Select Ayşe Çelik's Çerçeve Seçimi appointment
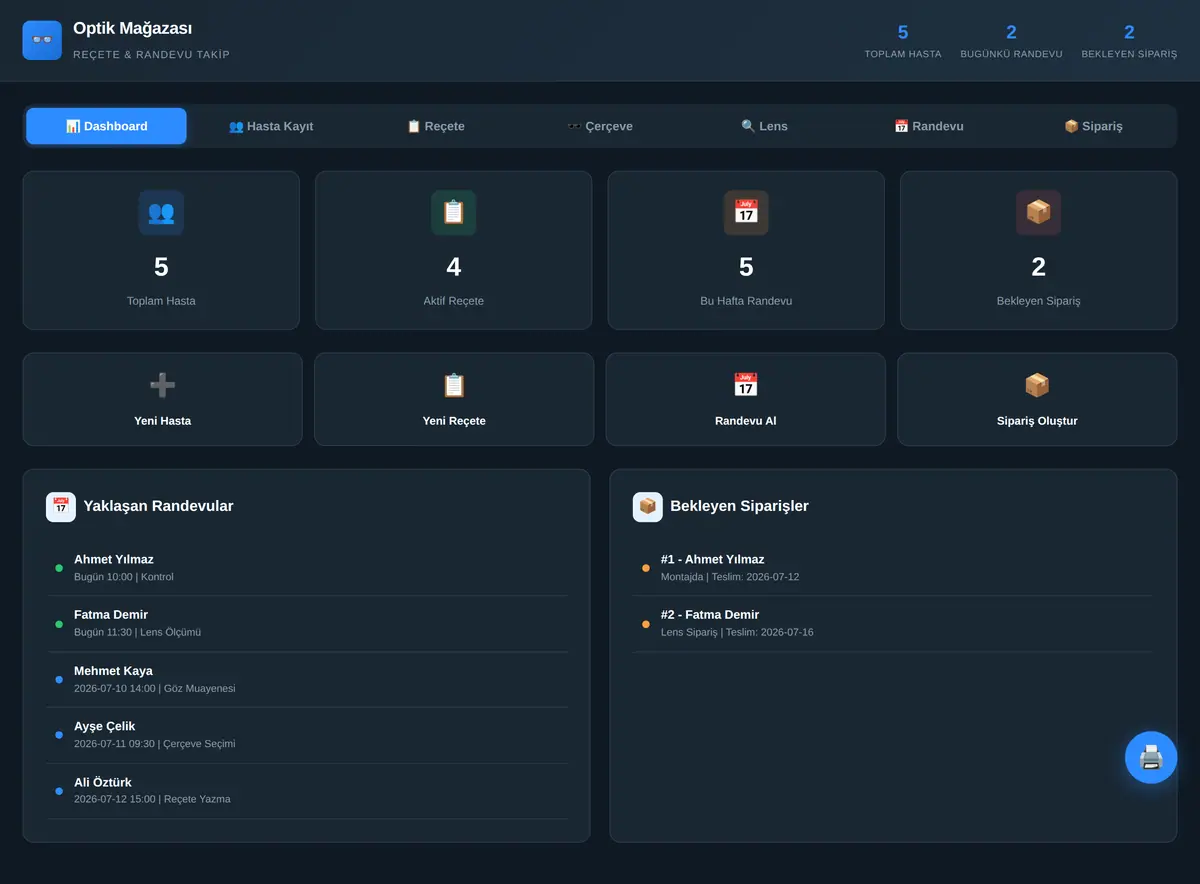Screen dimensions: 1200x884 pyautogui.click(x=307, y=735)
